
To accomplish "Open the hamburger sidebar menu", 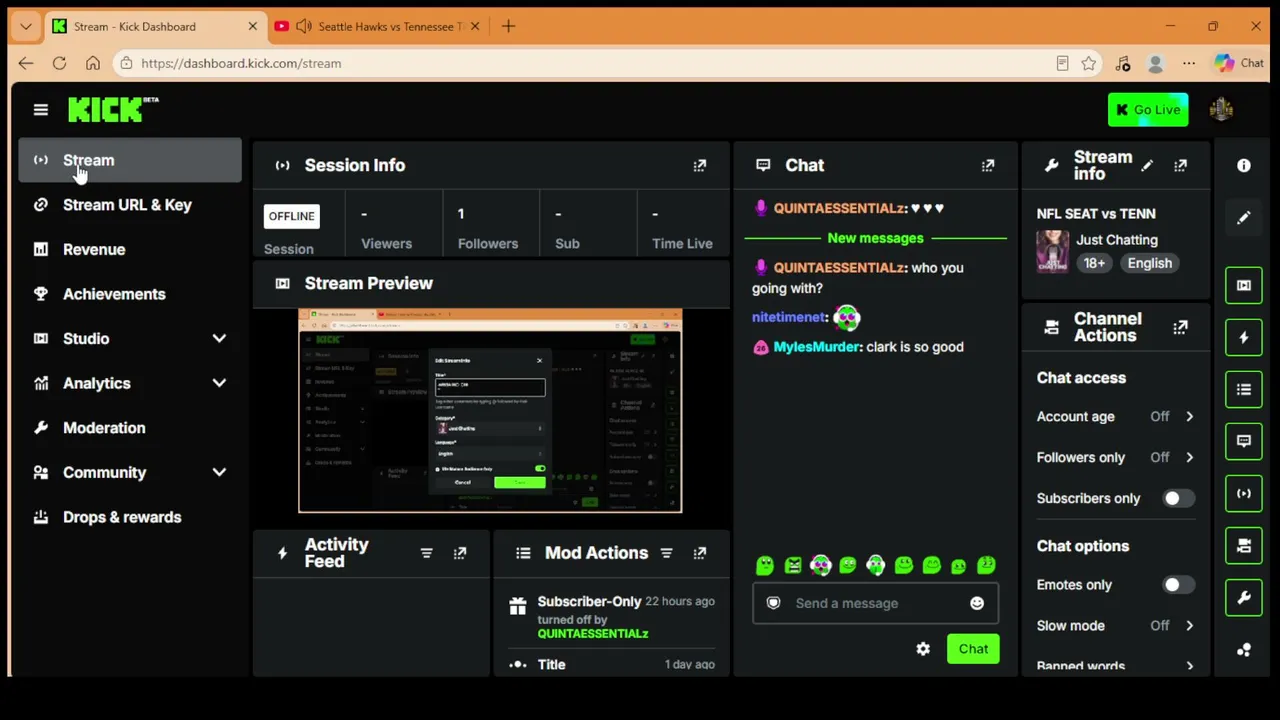I will (x=40, y=110).
